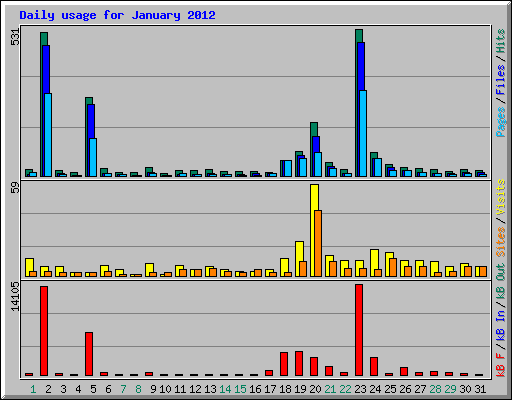Click the chart title 'Daily usage for January 2012'
The image size is (512, 400).
click(117, 15)
